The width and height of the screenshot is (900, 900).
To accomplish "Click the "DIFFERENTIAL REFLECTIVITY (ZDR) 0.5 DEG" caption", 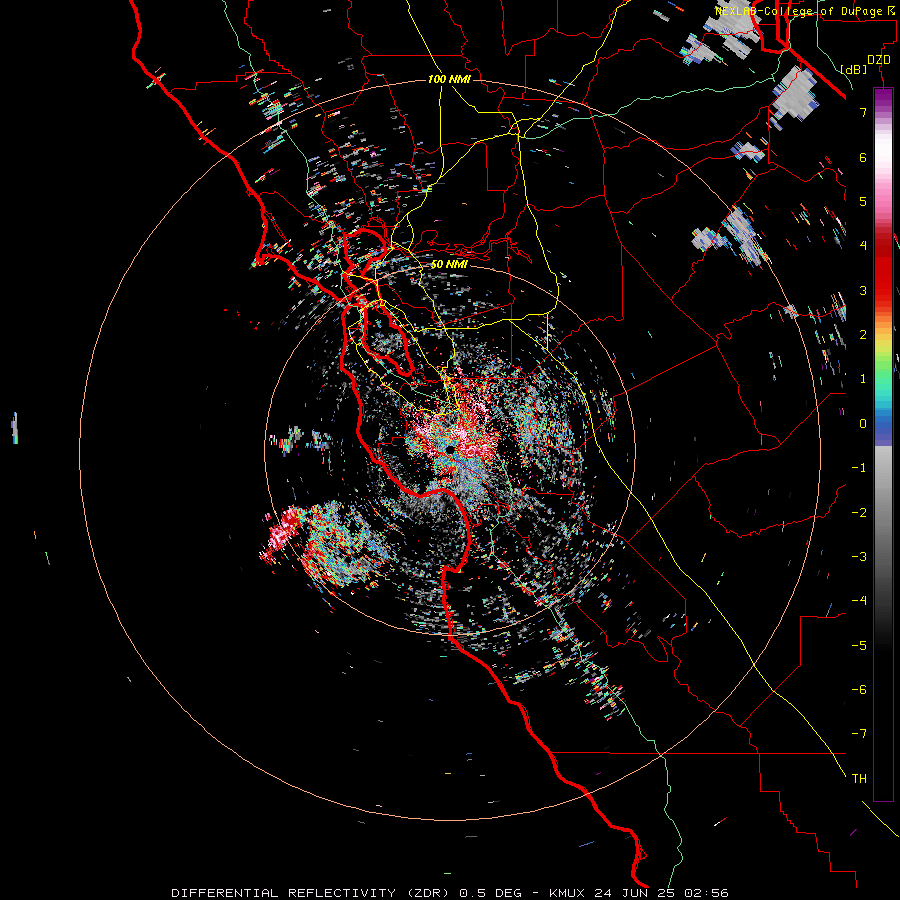I will pos(346,893).
